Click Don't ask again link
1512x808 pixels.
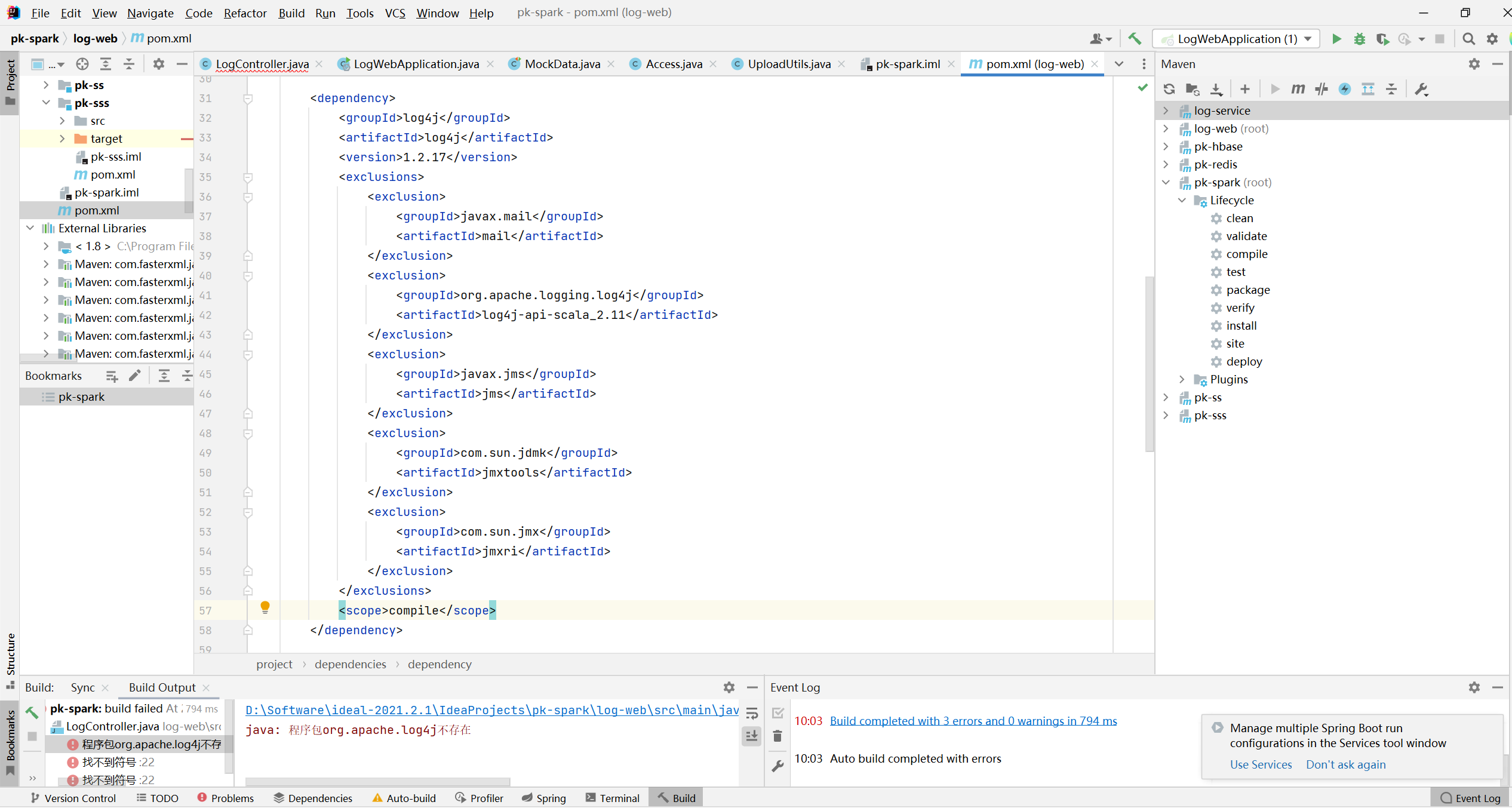coord(1346,764)
